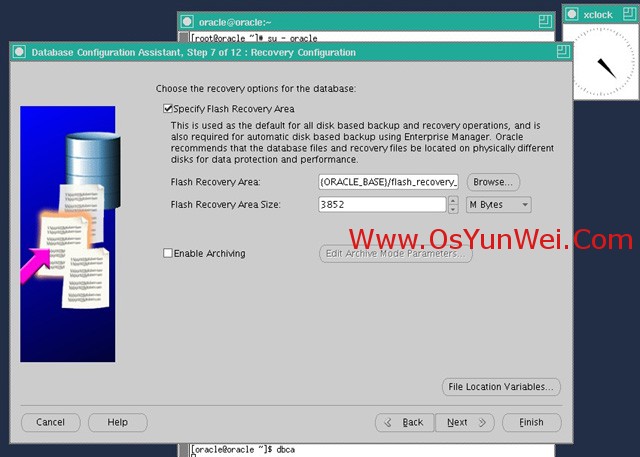Click the analog clock face in xclock
640x457 pixels.
pos(606,64)
